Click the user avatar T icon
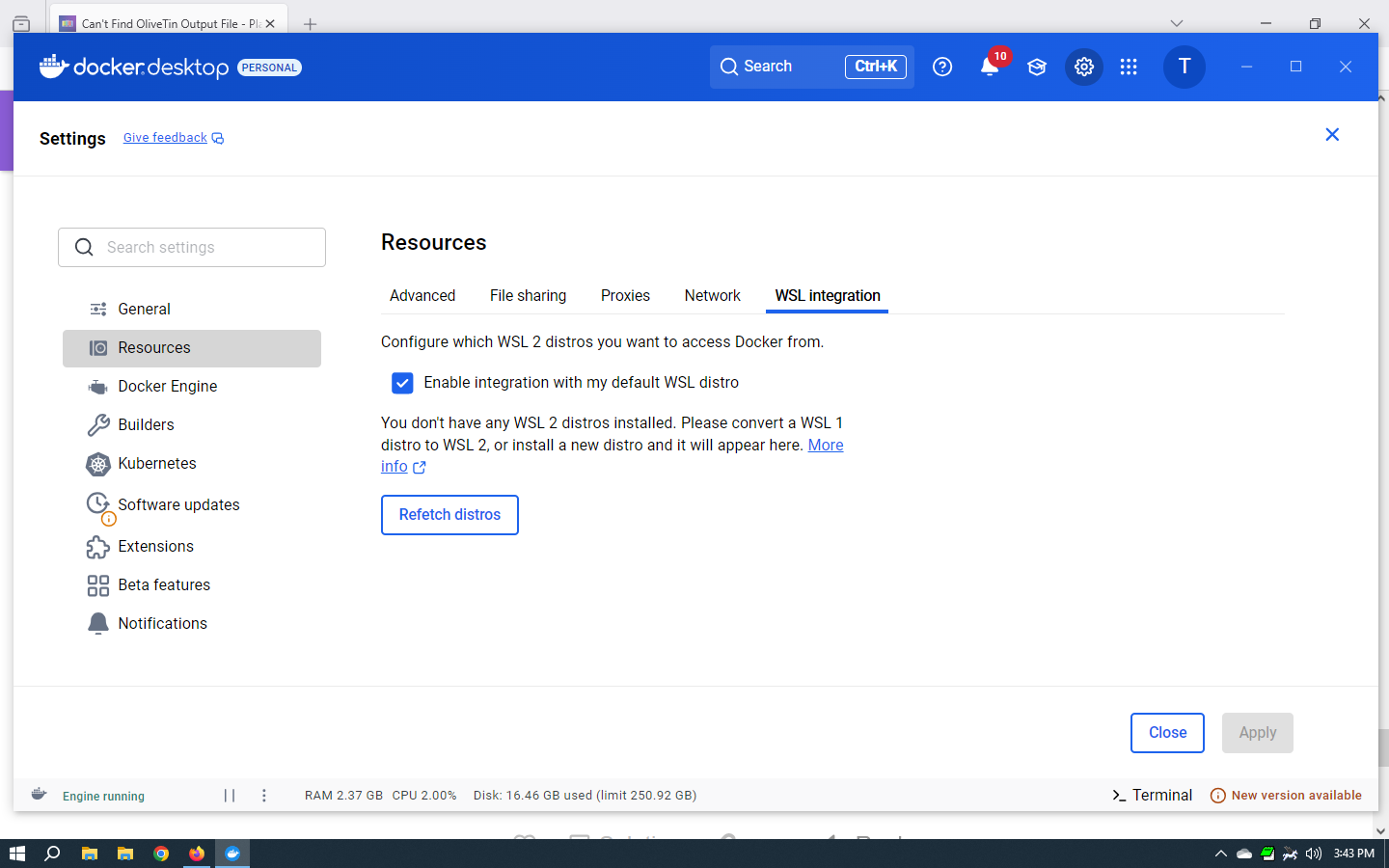 (1185, 67)
